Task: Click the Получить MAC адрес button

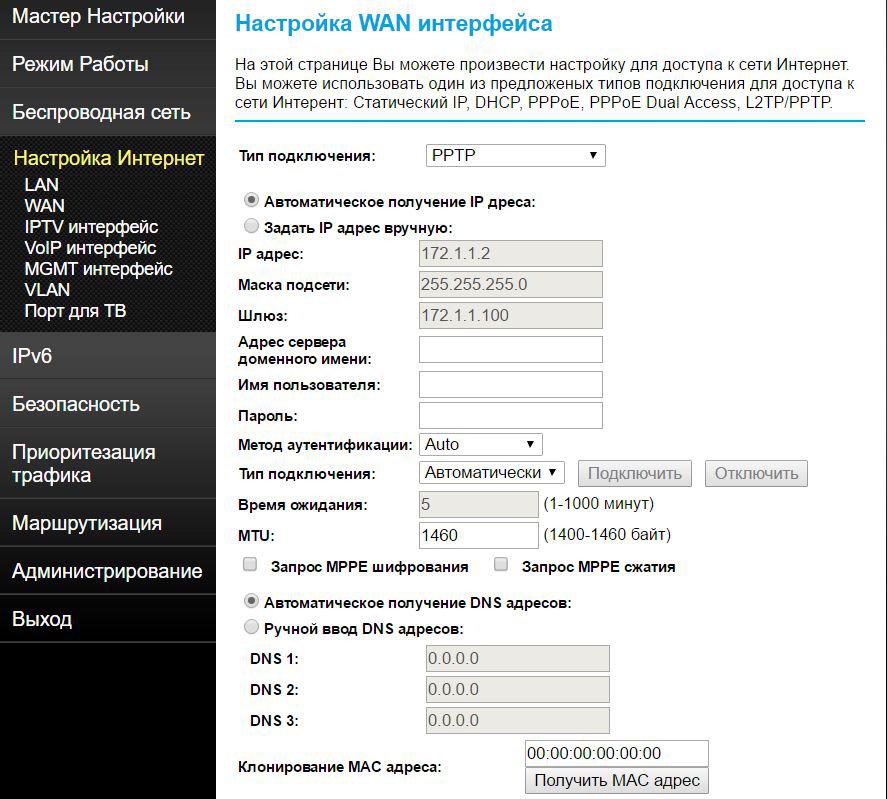Action: click(x=617, y=780)
